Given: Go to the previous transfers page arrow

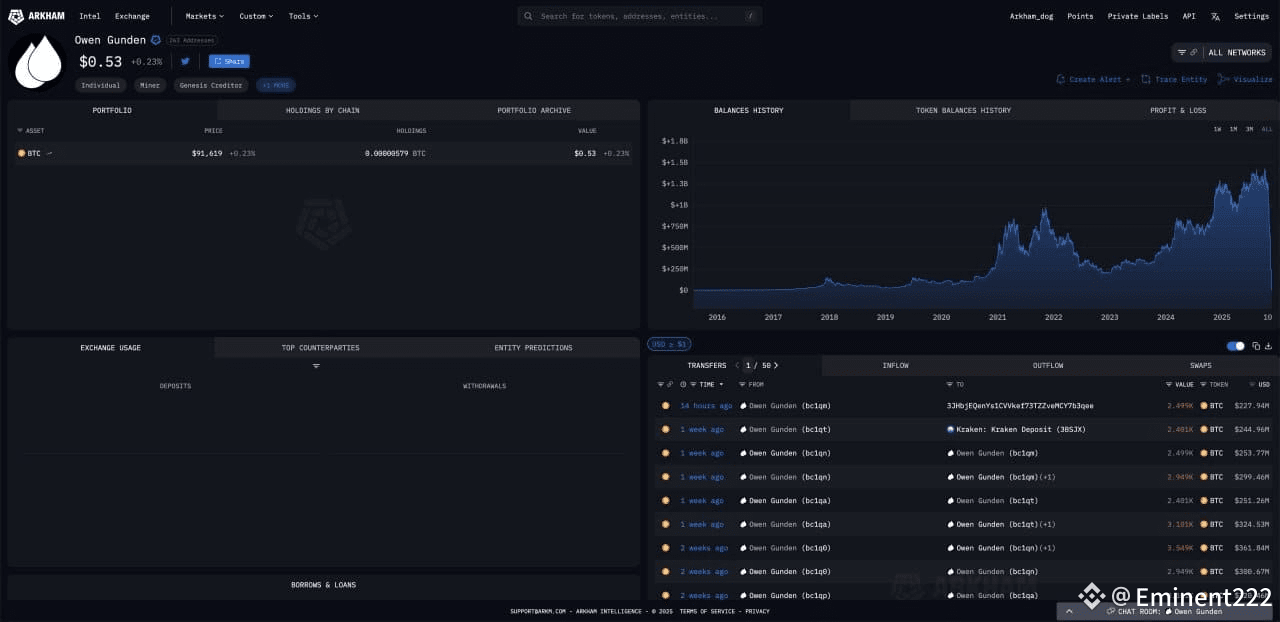Looking at the screenshot, I should [x=737, y=365].
